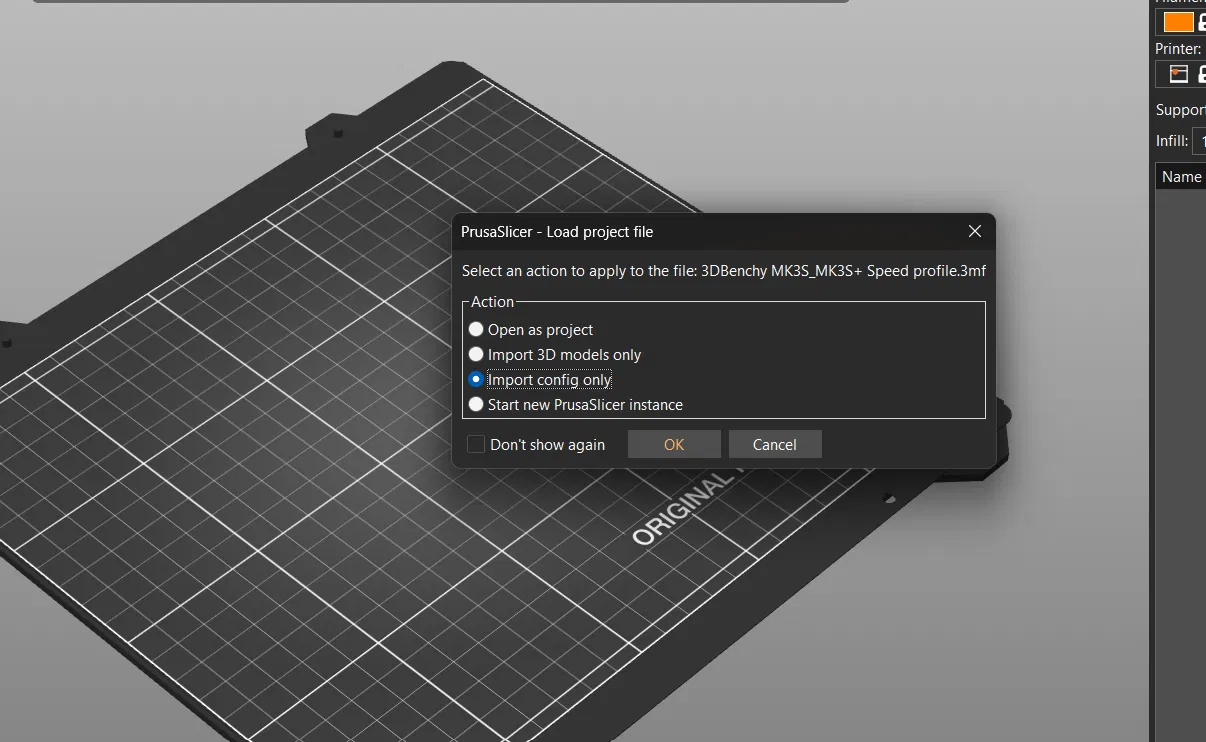Click the PrusaSlicer - Load project file title
This screenshot has height=742, width=1206.
[557, 232]
